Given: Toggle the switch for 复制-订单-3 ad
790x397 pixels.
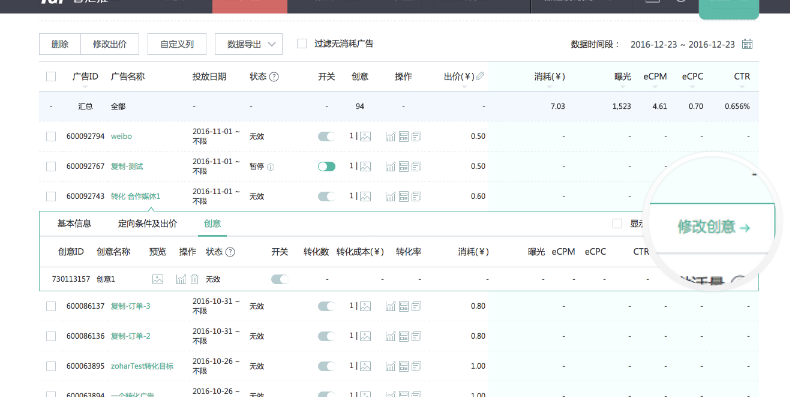Looking at the screenshot, I should click(326, 306).
